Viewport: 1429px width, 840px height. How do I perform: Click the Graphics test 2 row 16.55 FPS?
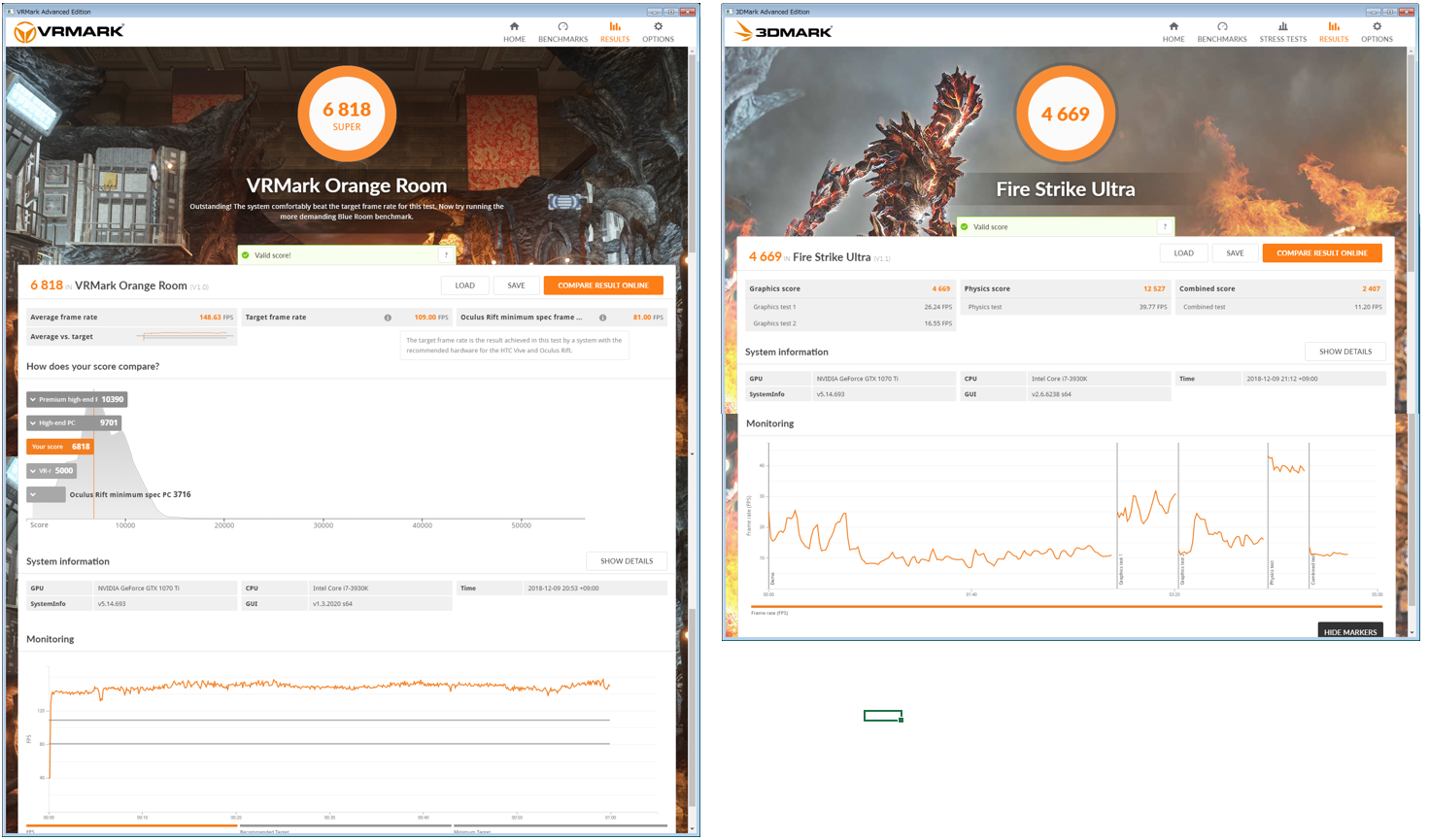coord(850,323)
